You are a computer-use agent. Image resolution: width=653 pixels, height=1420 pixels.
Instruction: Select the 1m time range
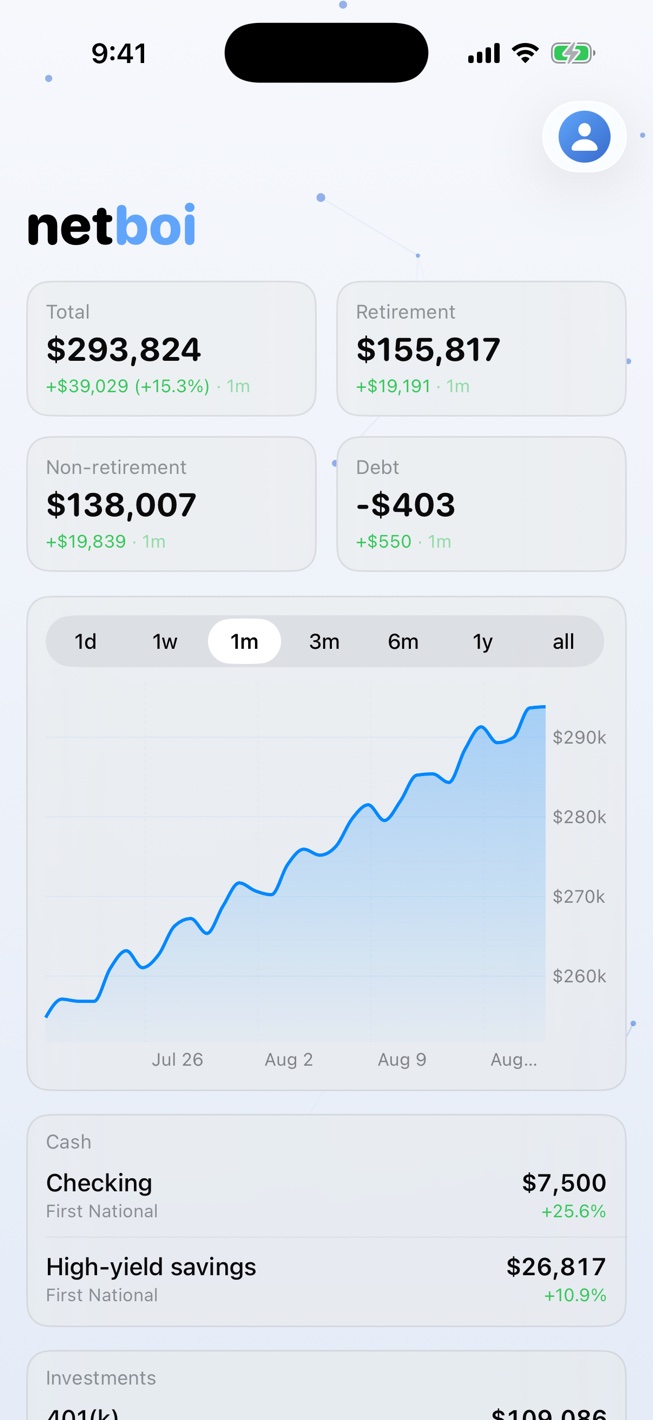[244, 642]
